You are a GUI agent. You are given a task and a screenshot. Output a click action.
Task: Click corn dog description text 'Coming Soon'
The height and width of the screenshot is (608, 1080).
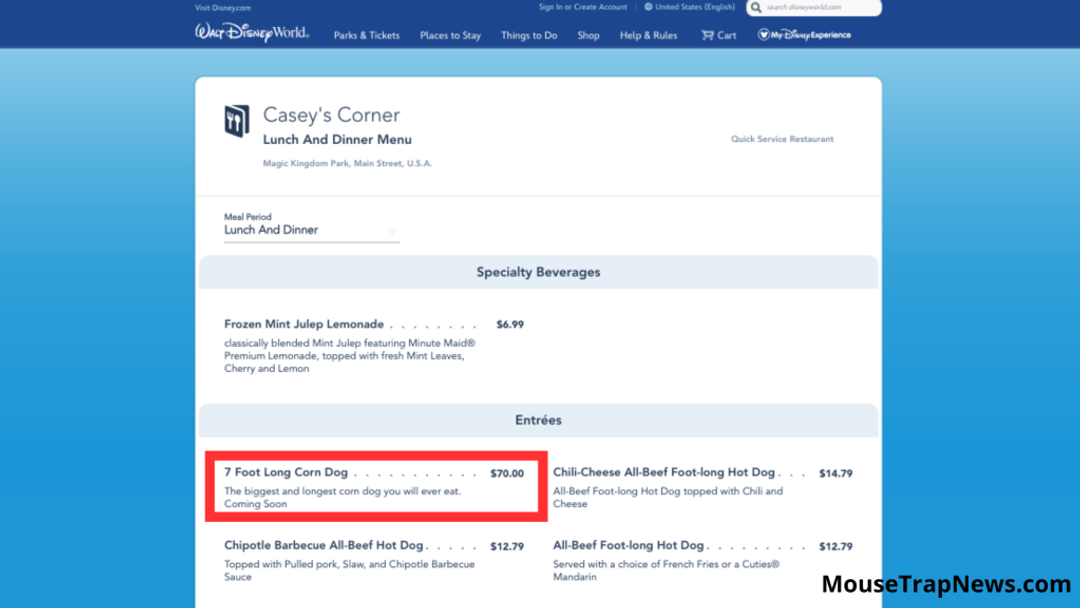click(x=256, y=504)
